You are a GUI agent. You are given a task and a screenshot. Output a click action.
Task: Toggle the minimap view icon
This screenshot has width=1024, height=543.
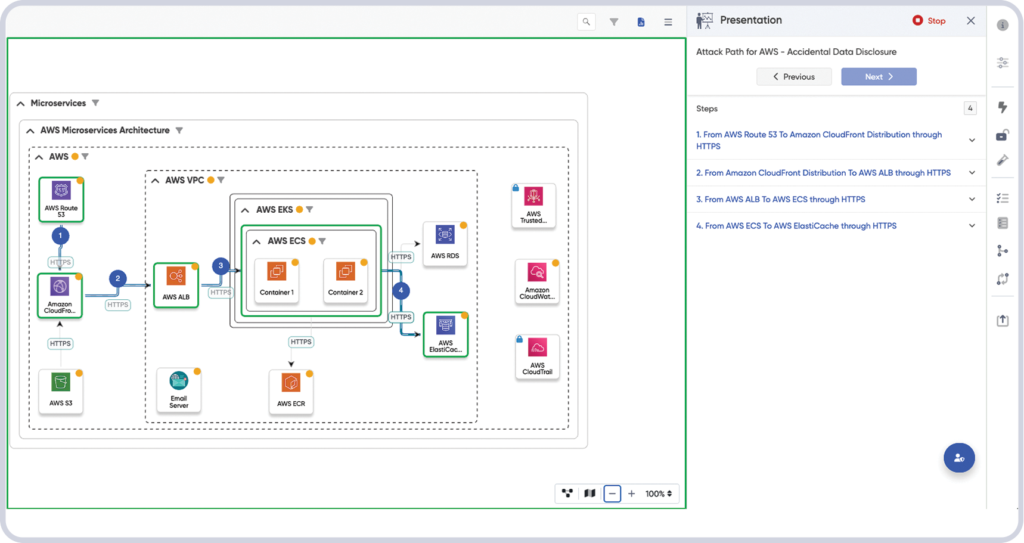click(x=590, y=493)
